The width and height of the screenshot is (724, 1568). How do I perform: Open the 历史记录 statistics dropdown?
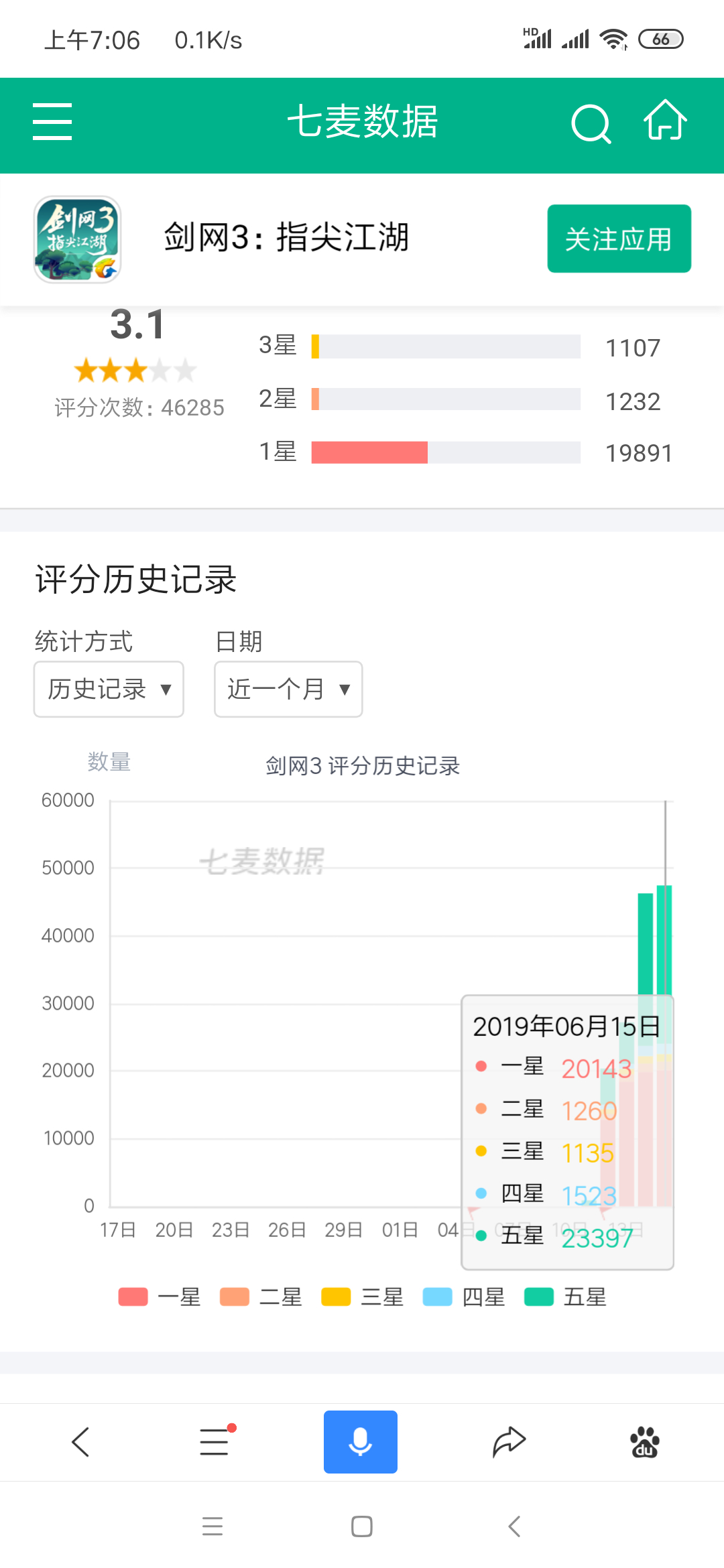click(x=109, y=689)
